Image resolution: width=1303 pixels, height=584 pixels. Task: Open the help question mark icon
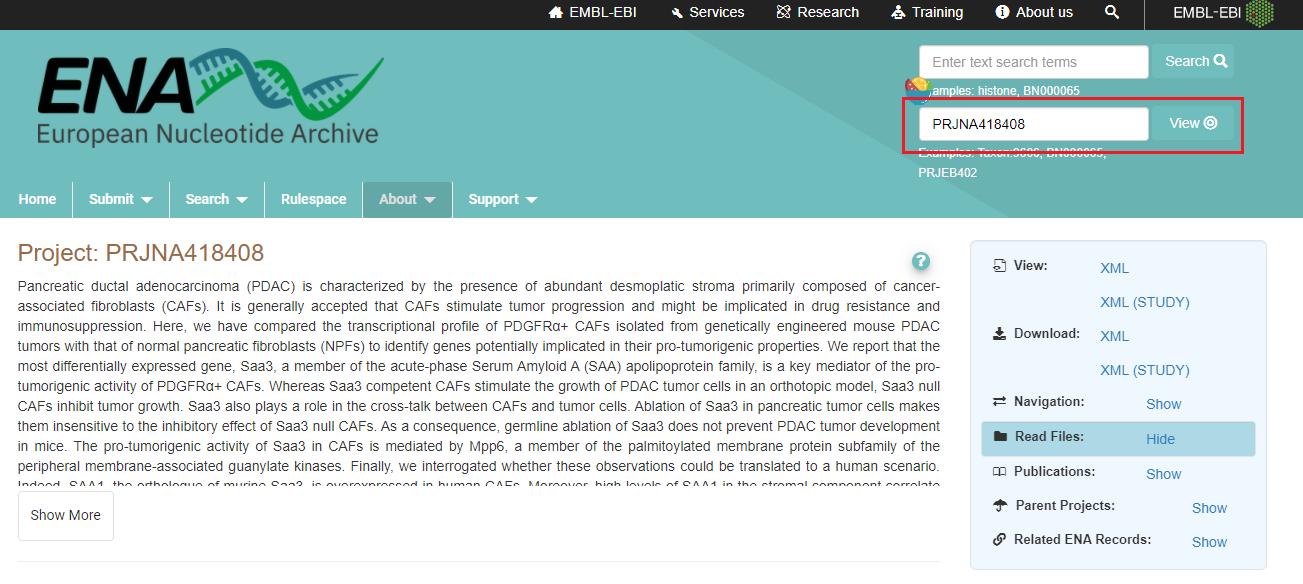(921, 261)
